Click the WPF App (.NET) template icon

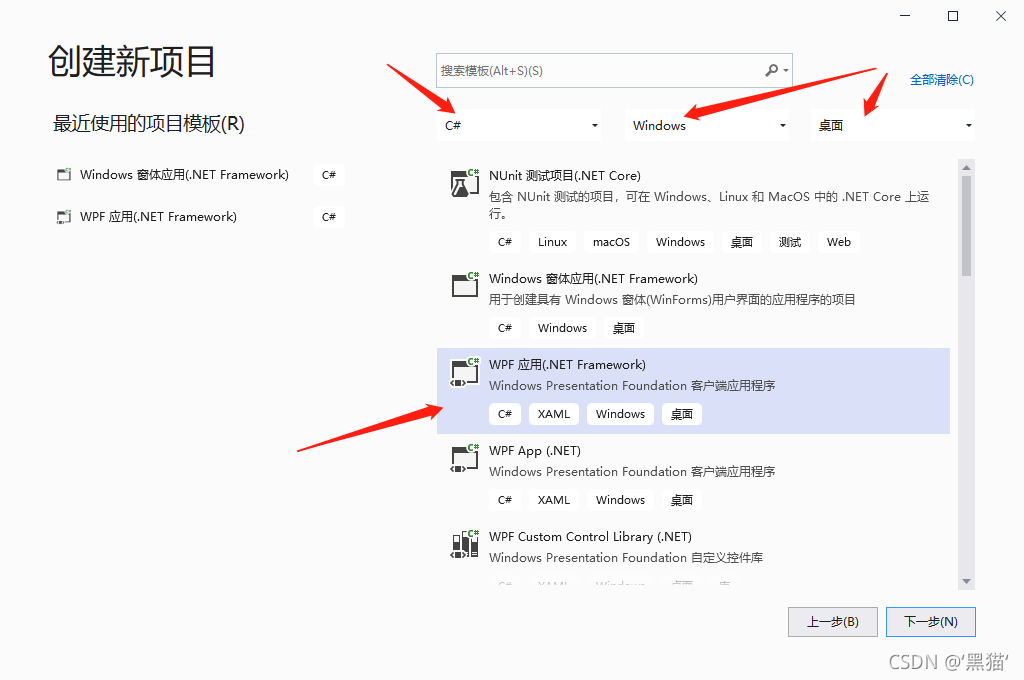point(465,459)
